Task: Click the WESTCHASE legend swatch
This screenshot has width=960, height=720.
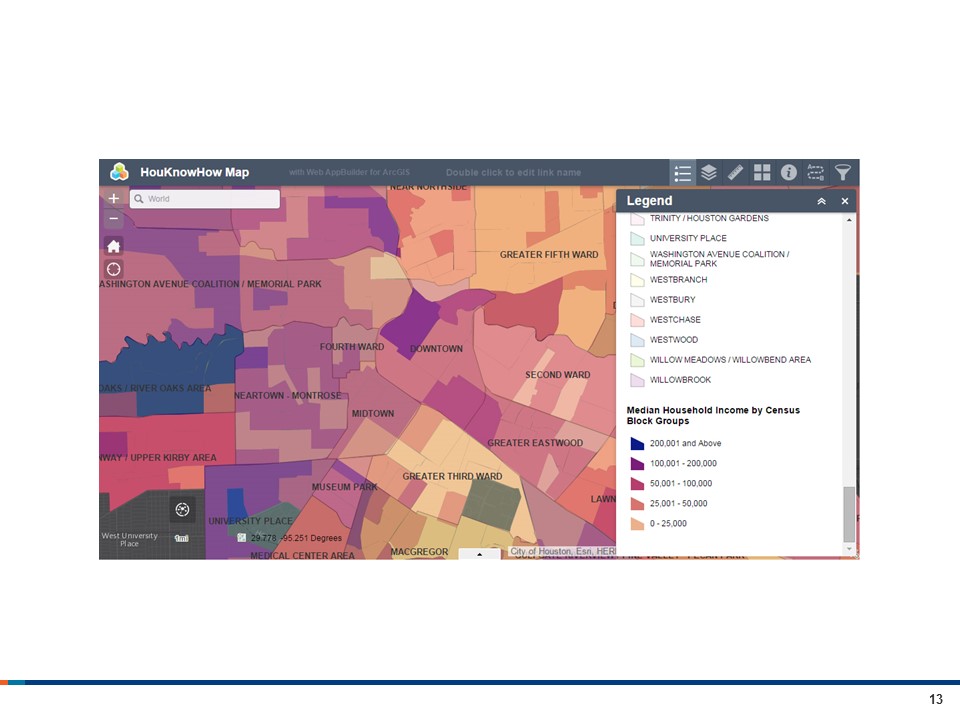Action: coord(637,320)
